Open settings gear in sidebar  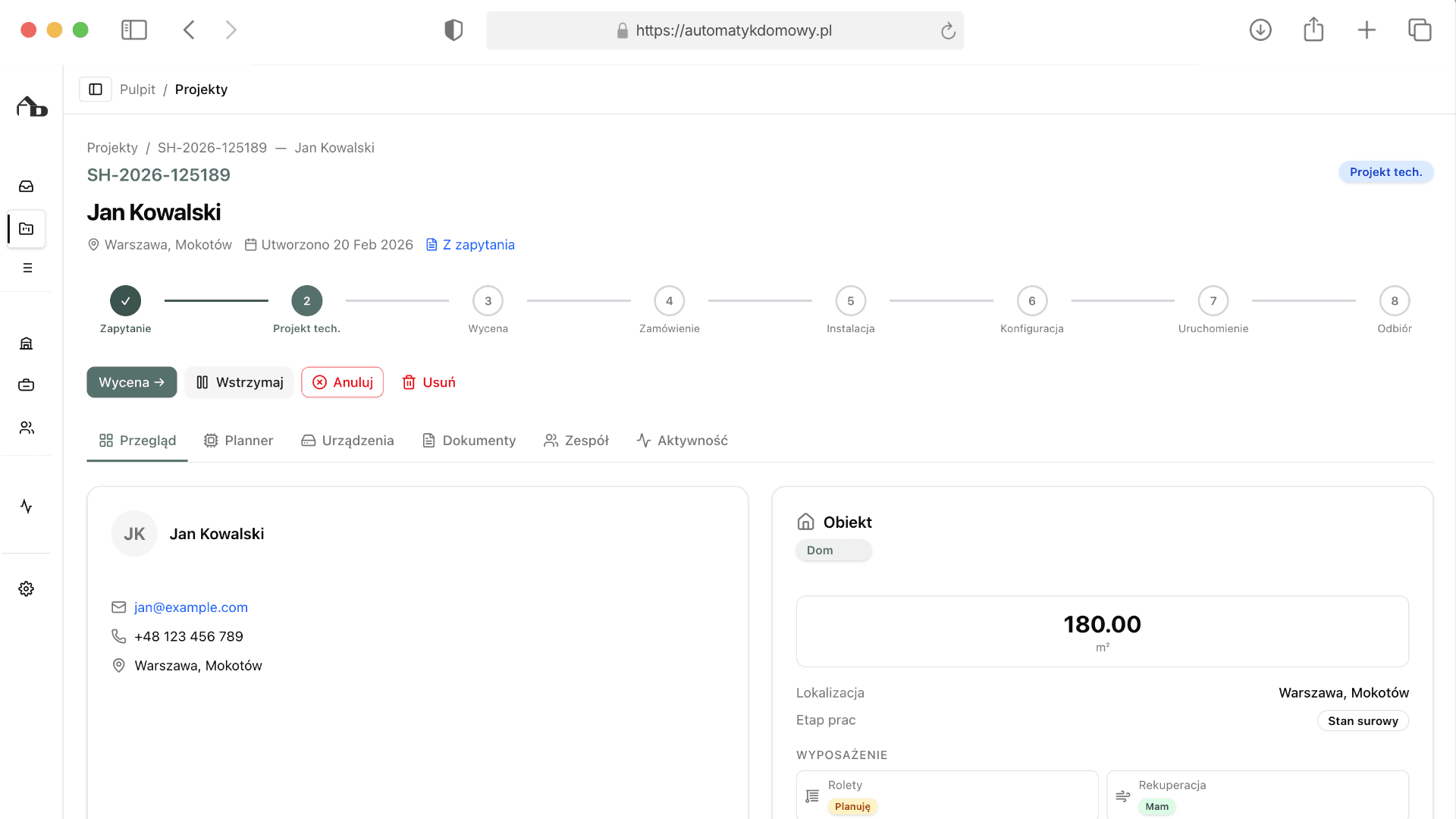pos(27,589)
